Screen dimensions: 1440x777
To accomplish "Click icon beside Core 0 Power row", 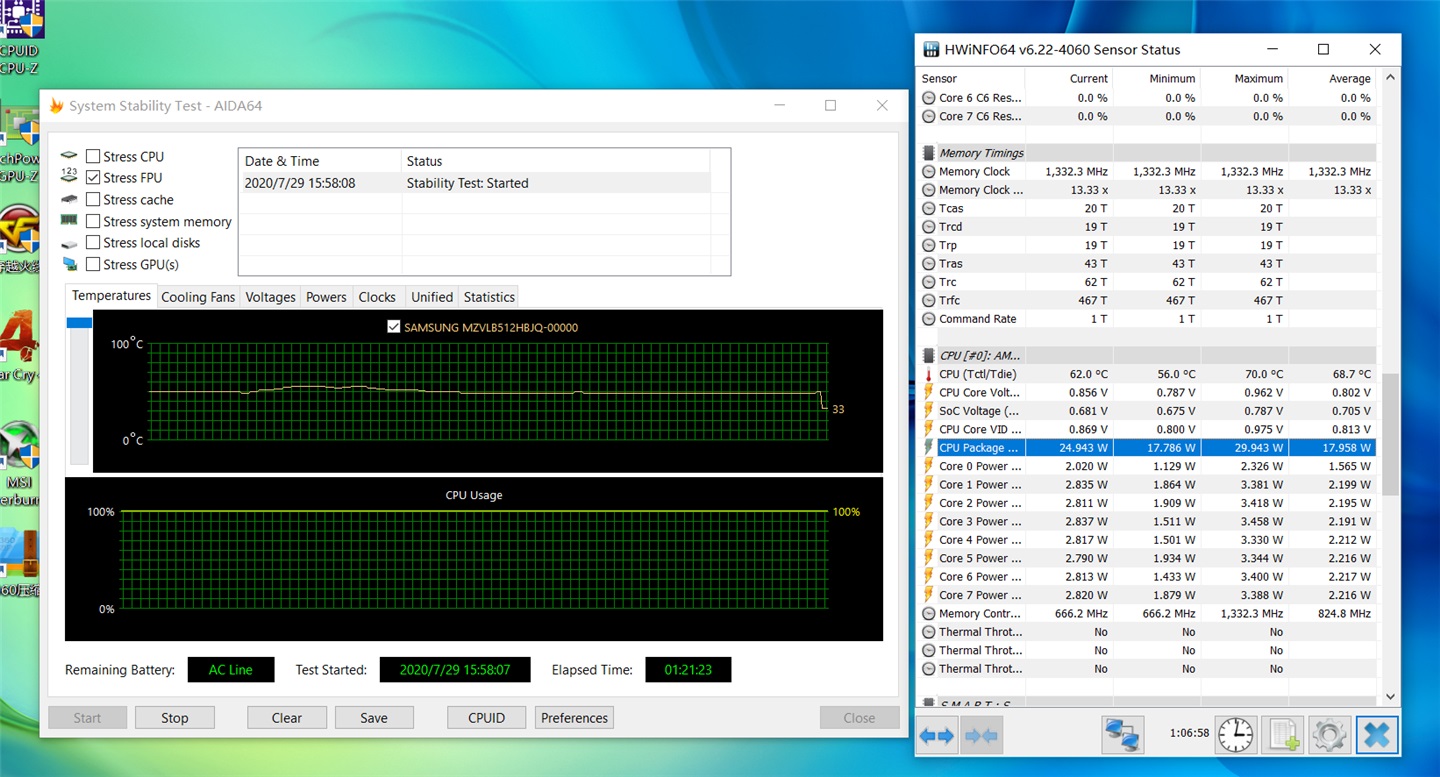I will tap(929, 466).
